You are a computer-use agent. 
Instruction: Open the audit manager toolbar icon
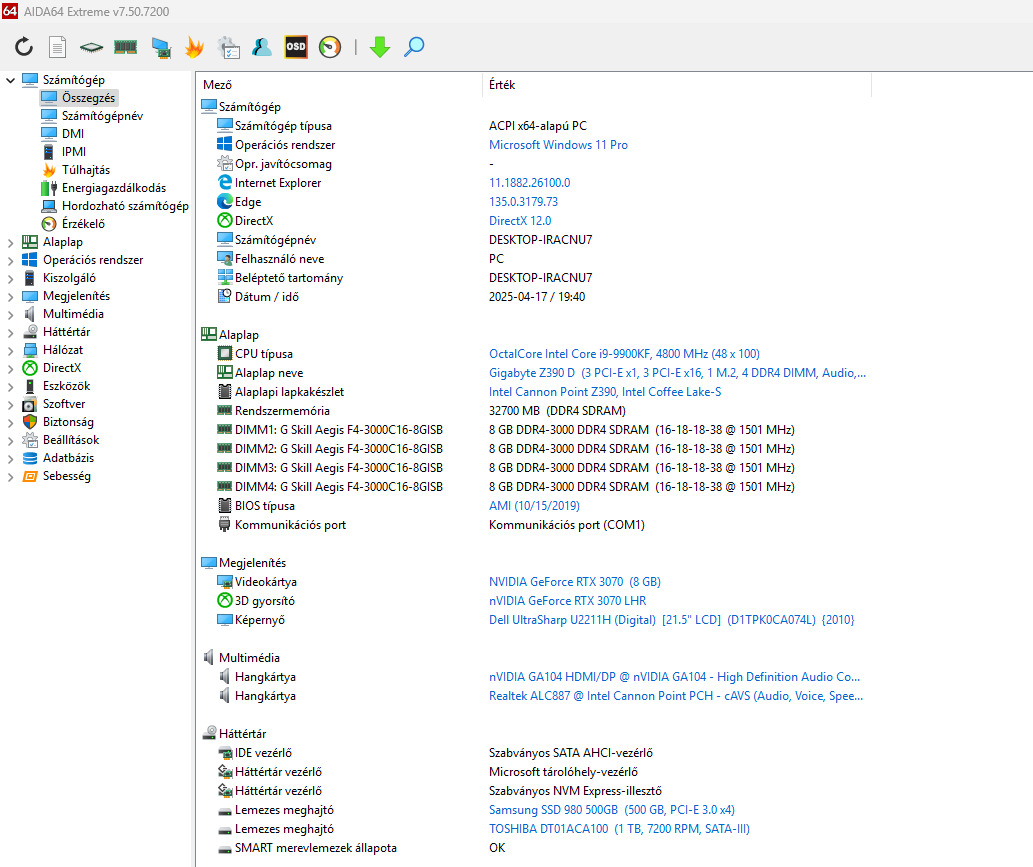[228, 47]
